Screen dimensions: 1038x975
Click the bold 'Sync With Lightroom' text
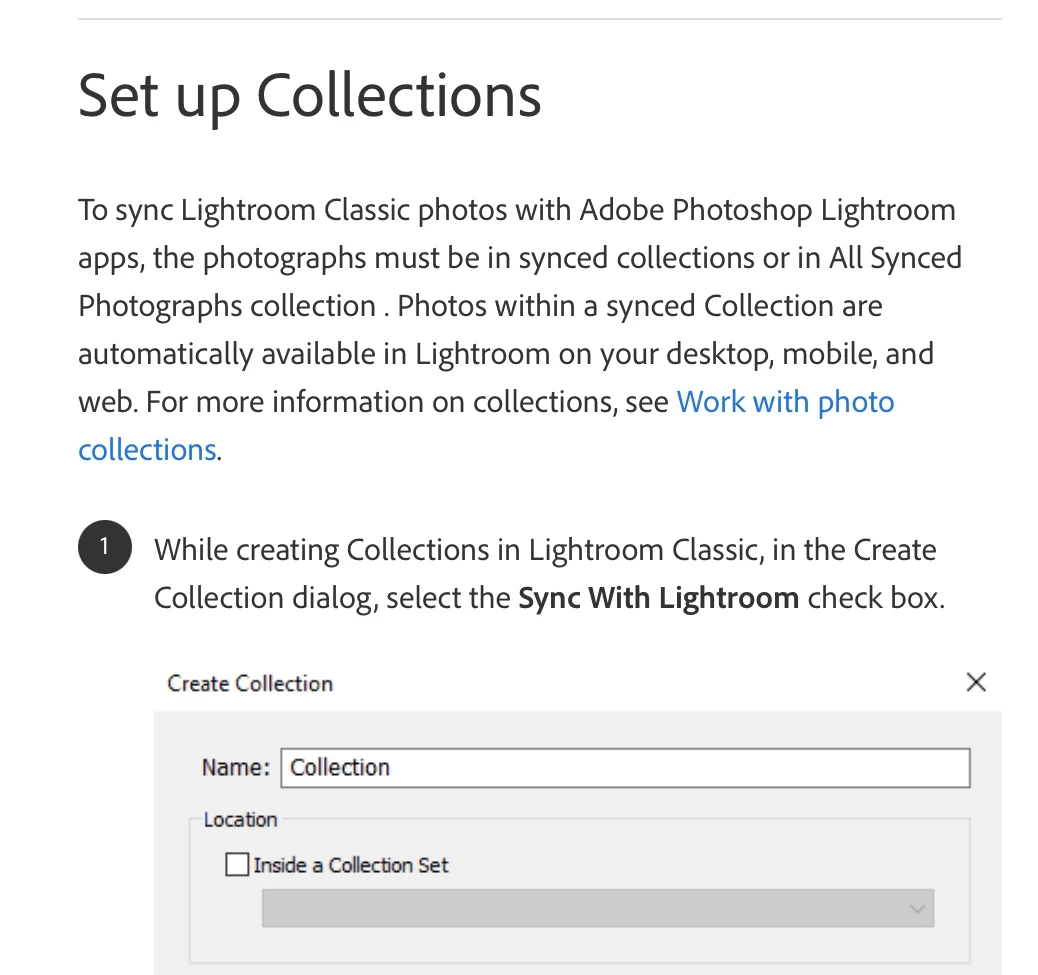tap(658, 598)
